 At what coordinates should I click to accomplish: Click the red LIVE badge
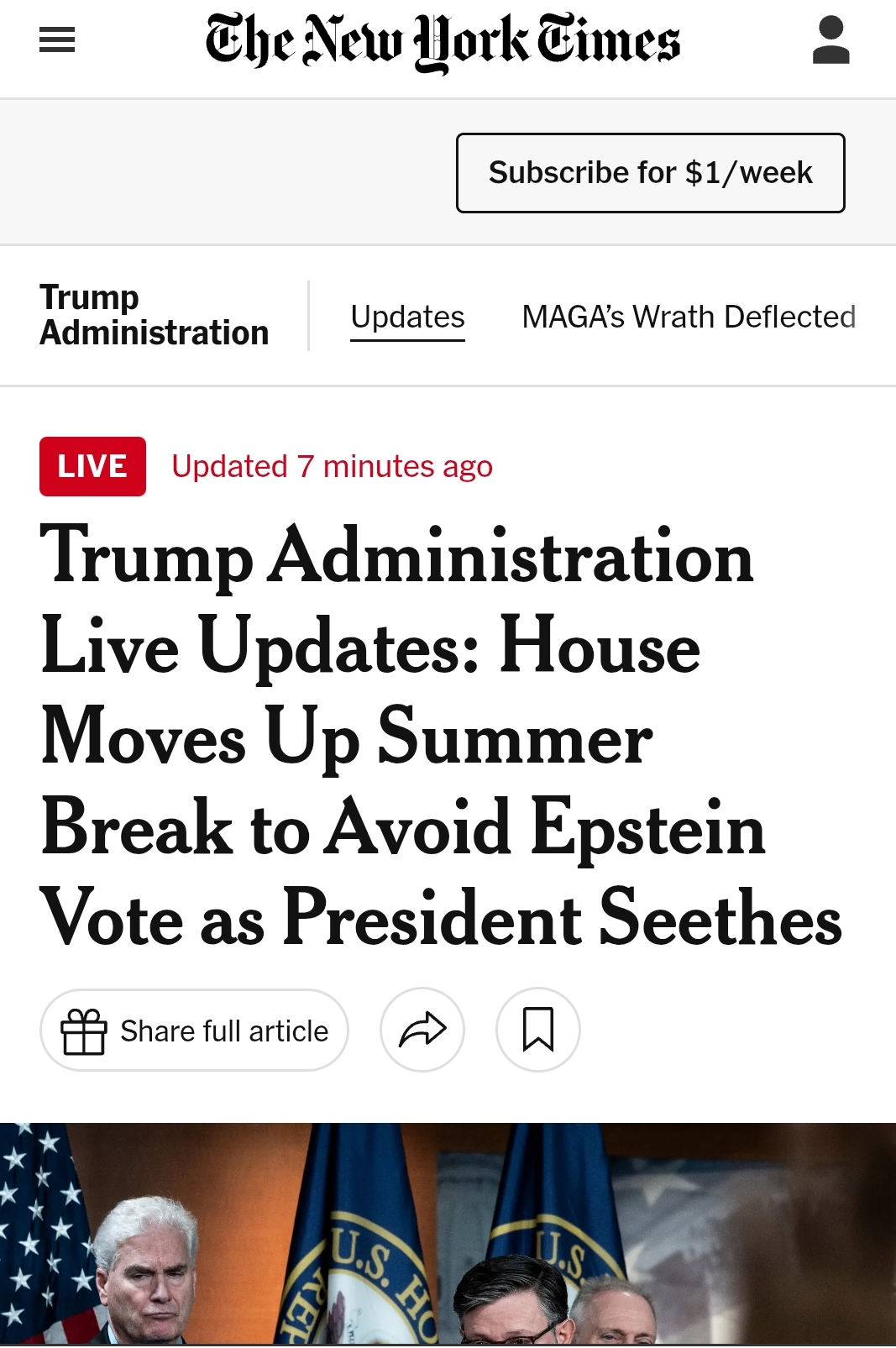92,466
